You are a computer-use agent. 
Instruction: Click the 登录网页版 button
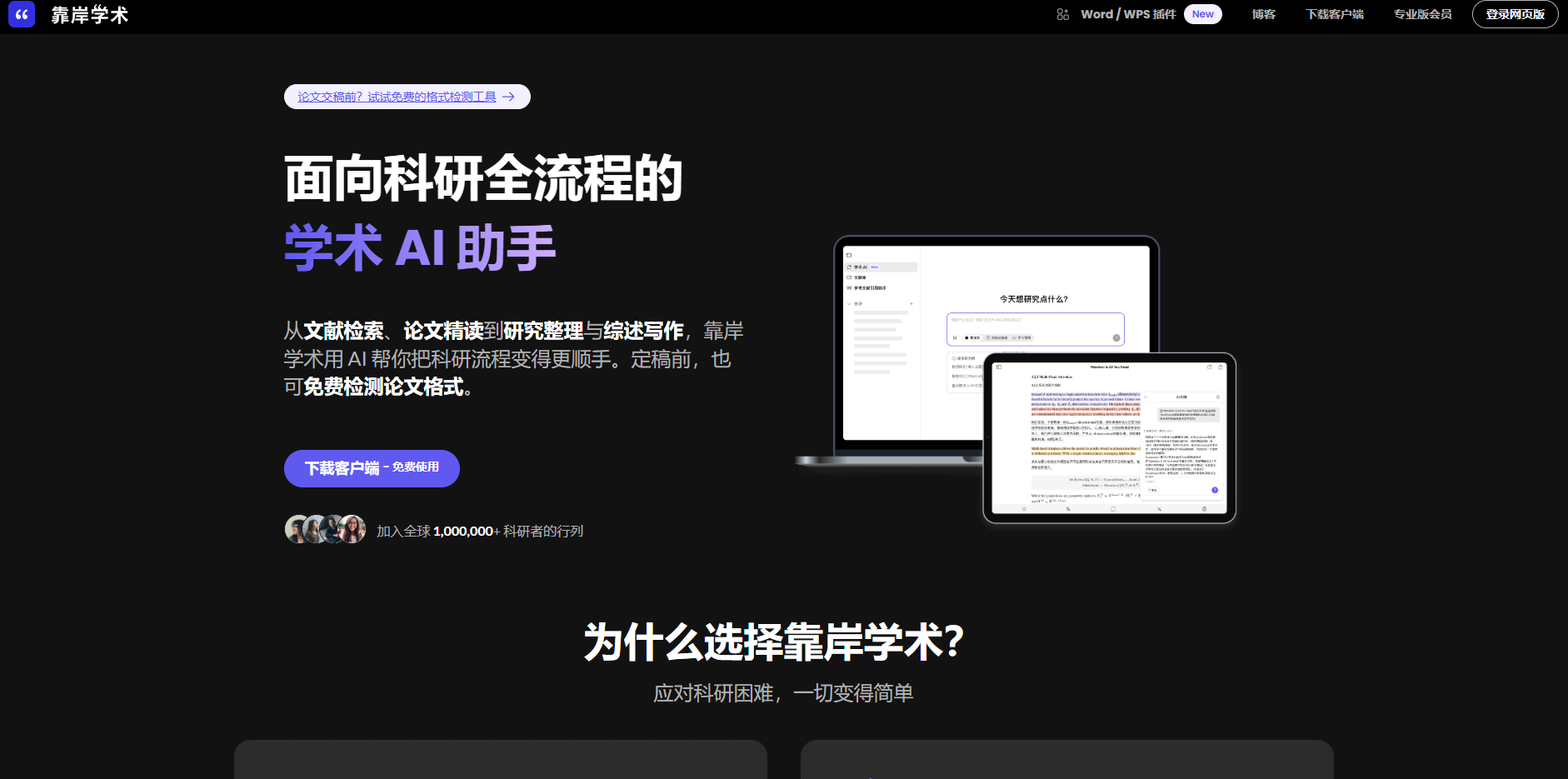[1515, 14]
